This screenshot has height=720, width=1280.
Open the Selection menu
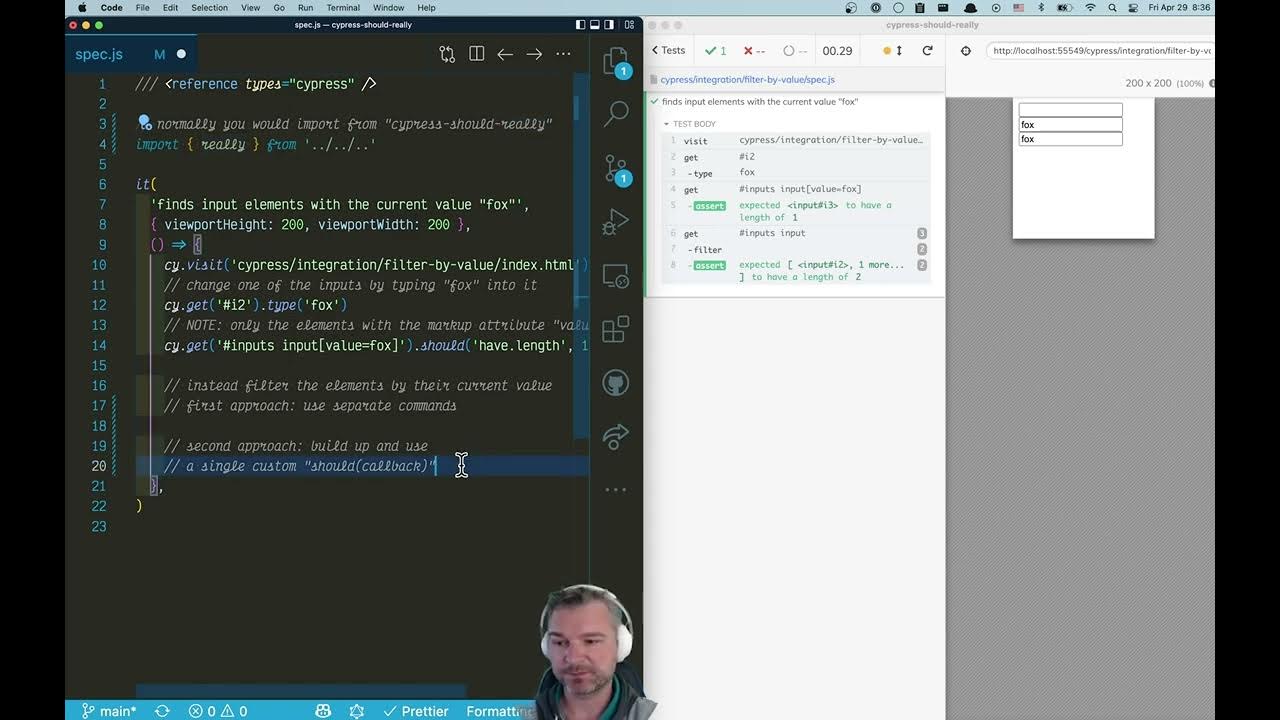coord(209,7)
